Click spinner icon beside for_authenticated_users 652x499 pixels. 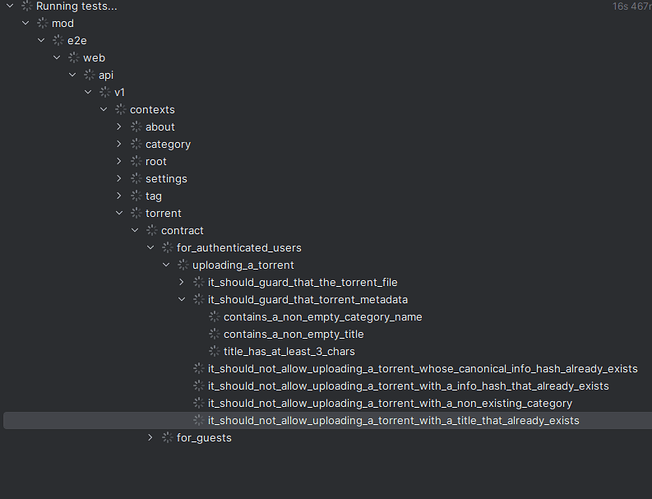coord(167,247)
